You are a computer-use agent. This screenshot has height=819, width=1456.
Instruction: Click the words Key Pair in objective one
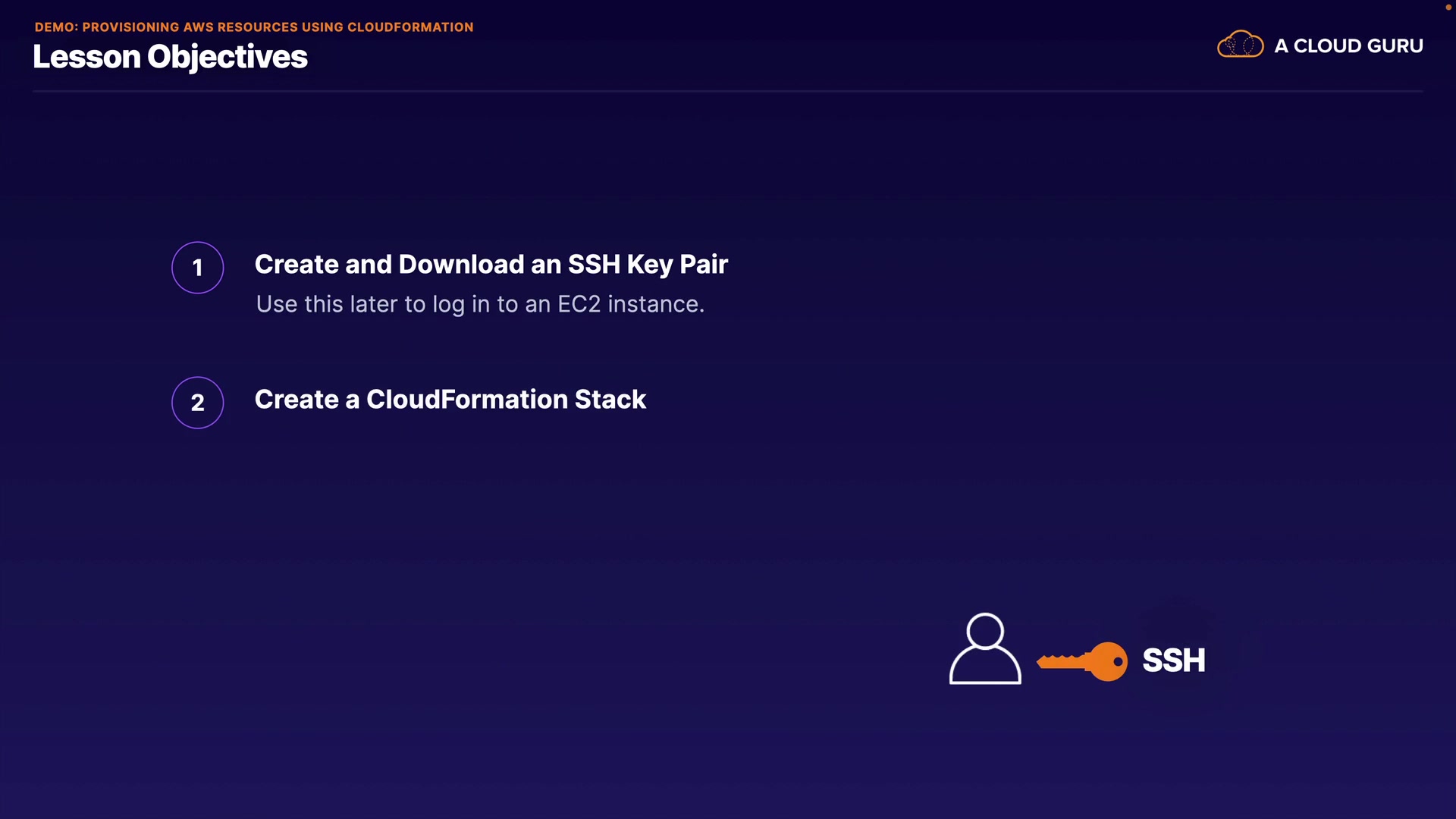pyautogui.click(x=676, y=265)
